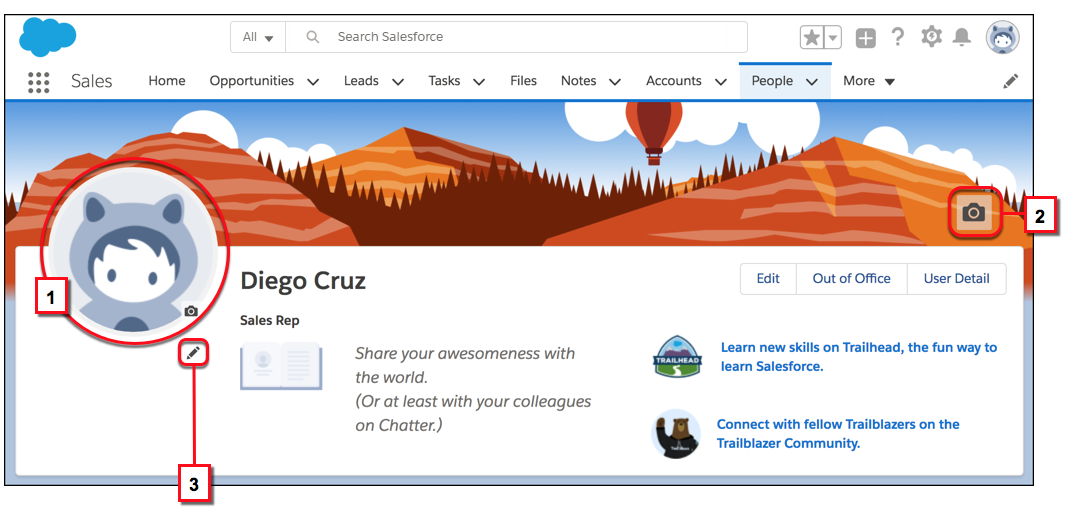Open the Tasks tab

tap(444, 81)
